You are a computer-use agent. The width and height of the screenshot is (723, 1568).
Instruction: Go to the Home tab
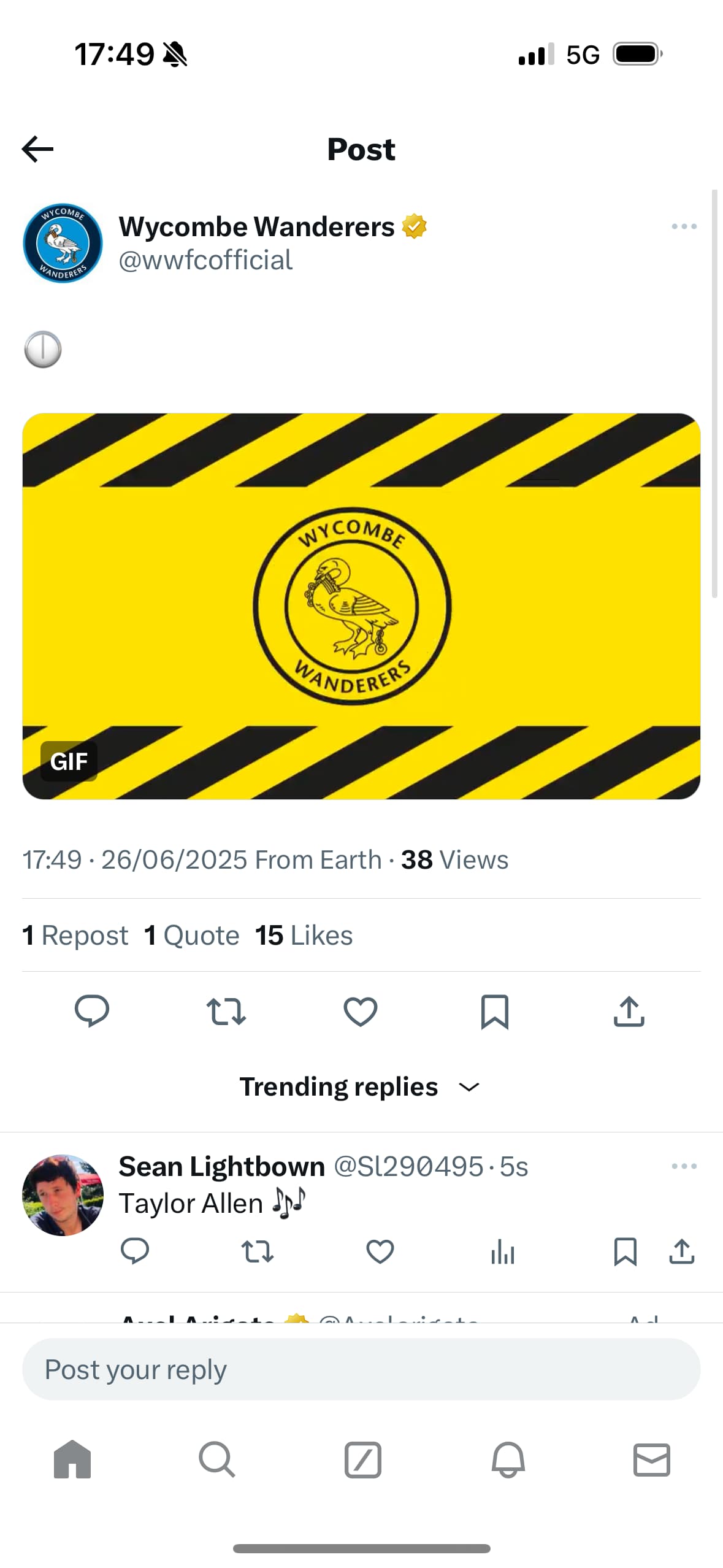pos(72,1459)
